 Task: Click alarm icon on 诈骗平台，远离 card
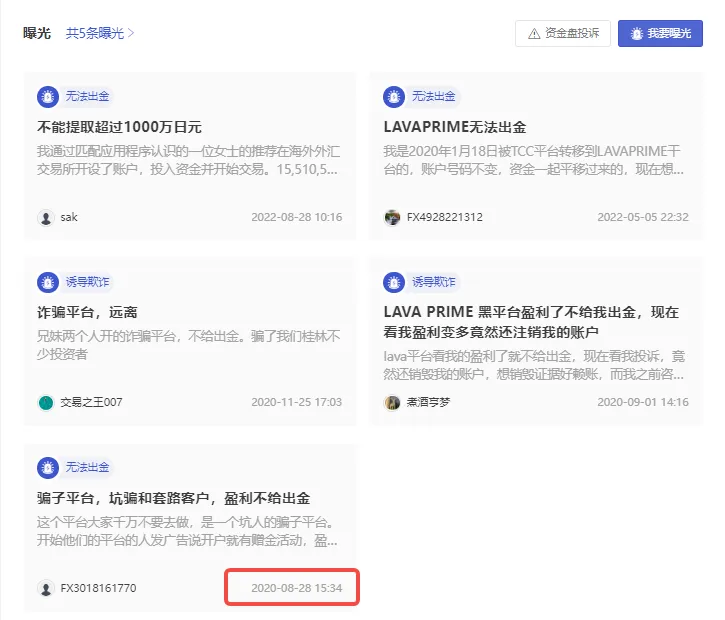tap(48, 282)
